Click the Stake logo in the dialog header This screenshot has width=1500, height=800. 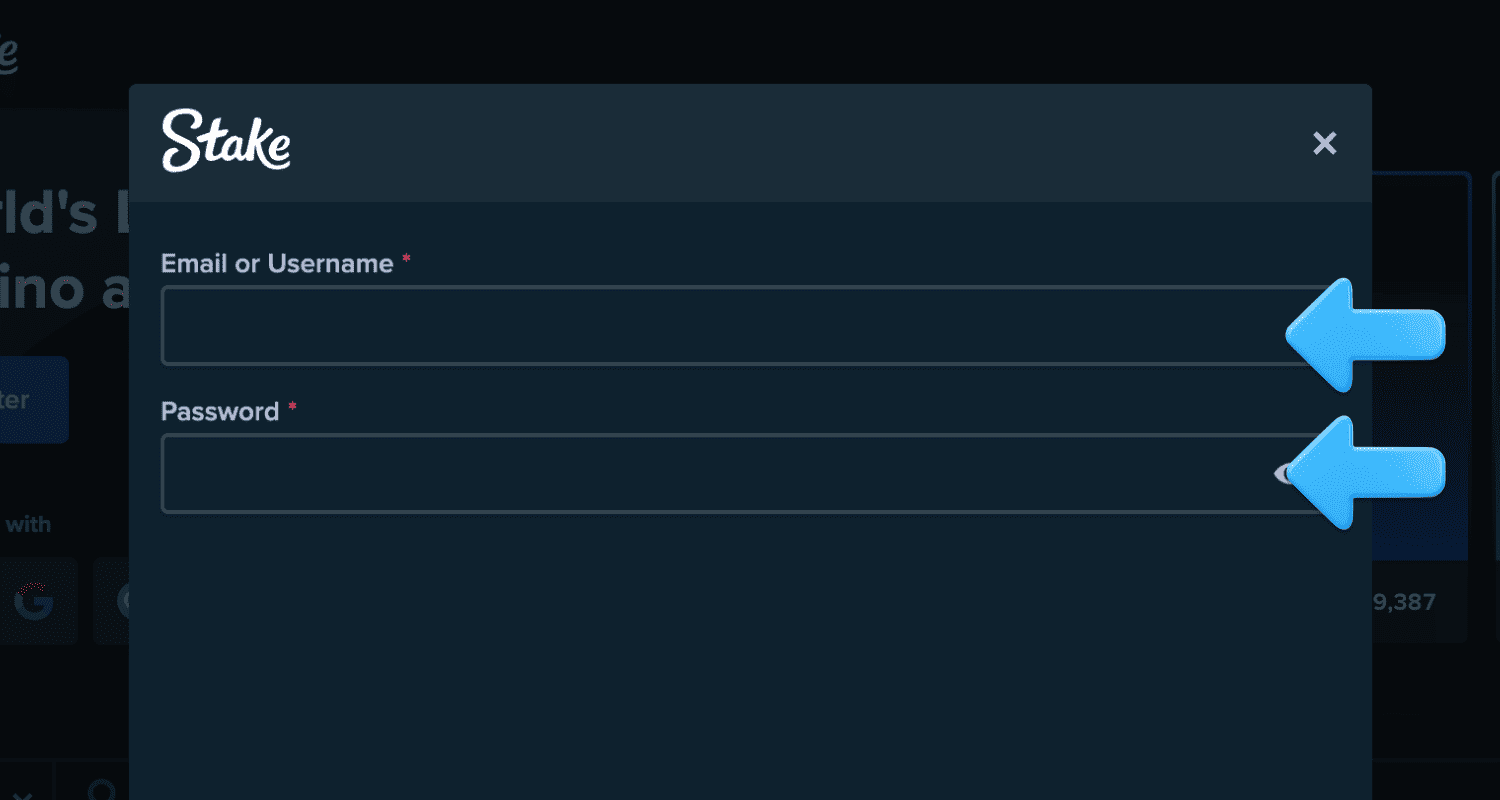[226, 141]
